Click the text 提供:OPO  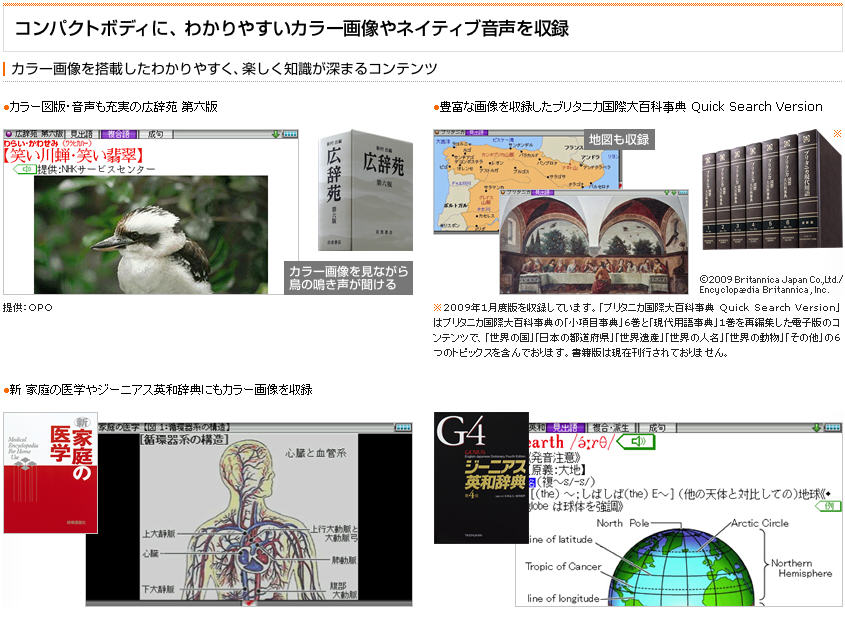coord(27,308)
